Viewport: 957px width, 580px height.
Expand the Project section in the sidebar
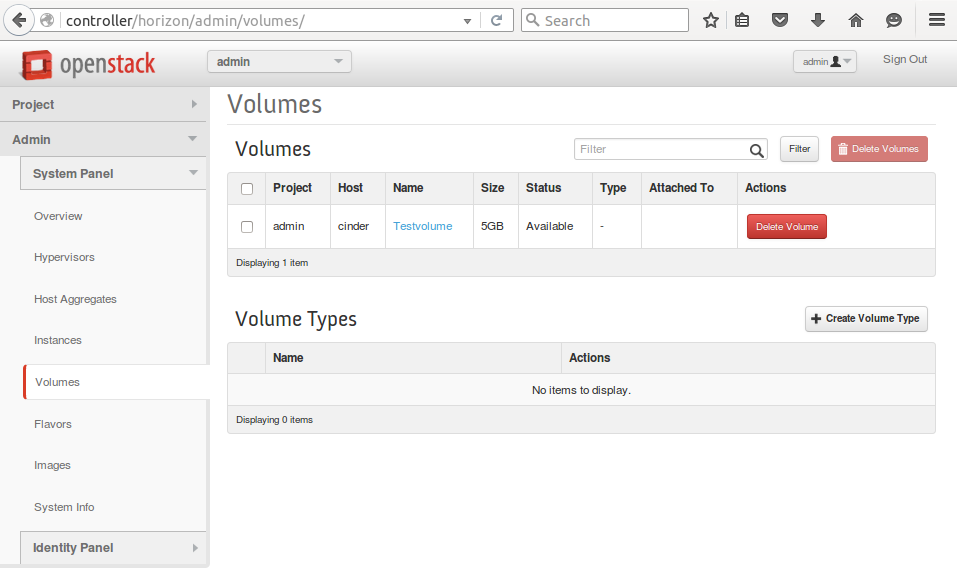(x=104, y=104)
